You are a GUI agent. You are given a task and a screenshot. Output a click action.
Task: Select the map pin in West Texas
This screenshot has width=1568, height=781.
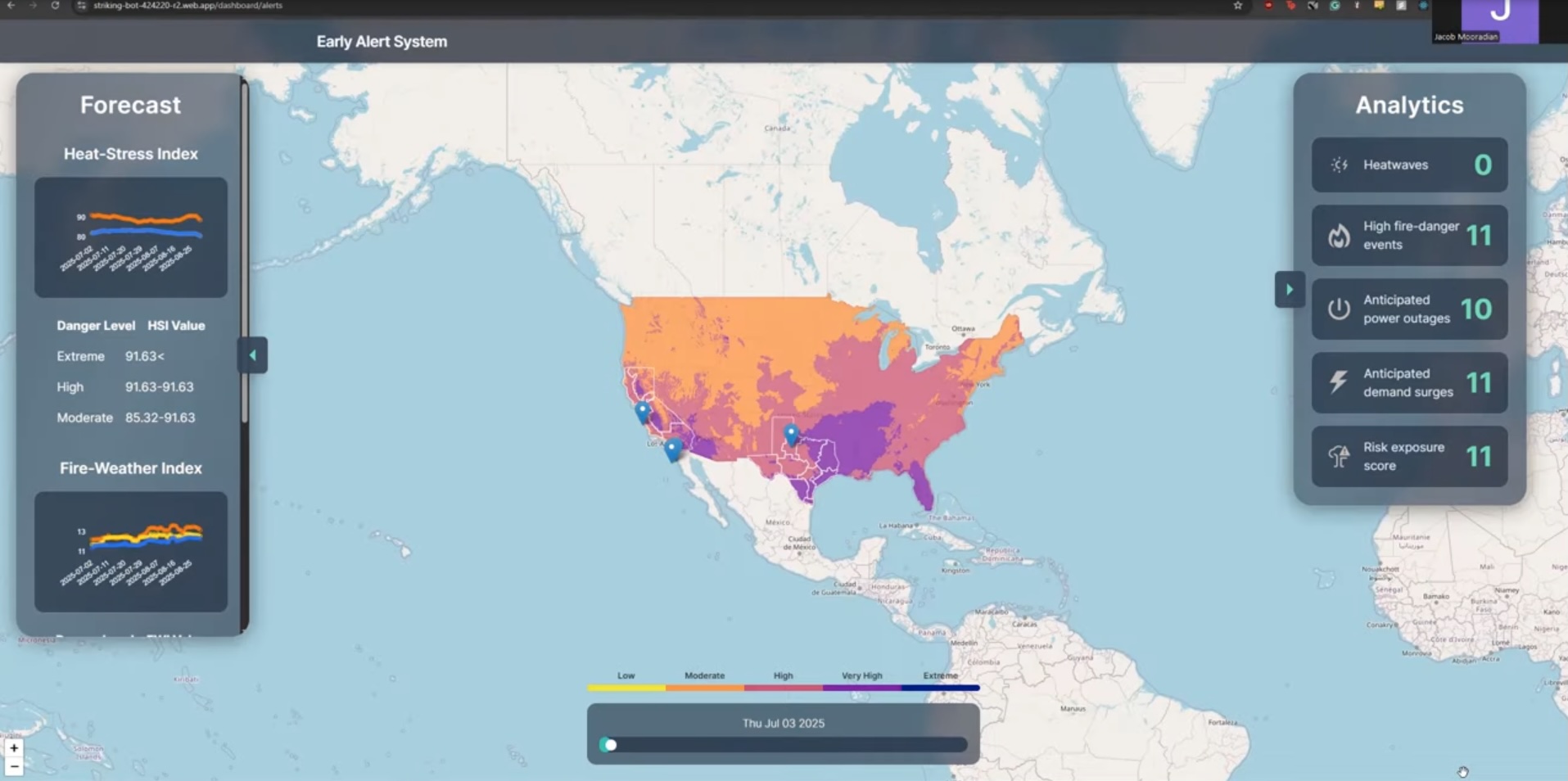point(791,434)
